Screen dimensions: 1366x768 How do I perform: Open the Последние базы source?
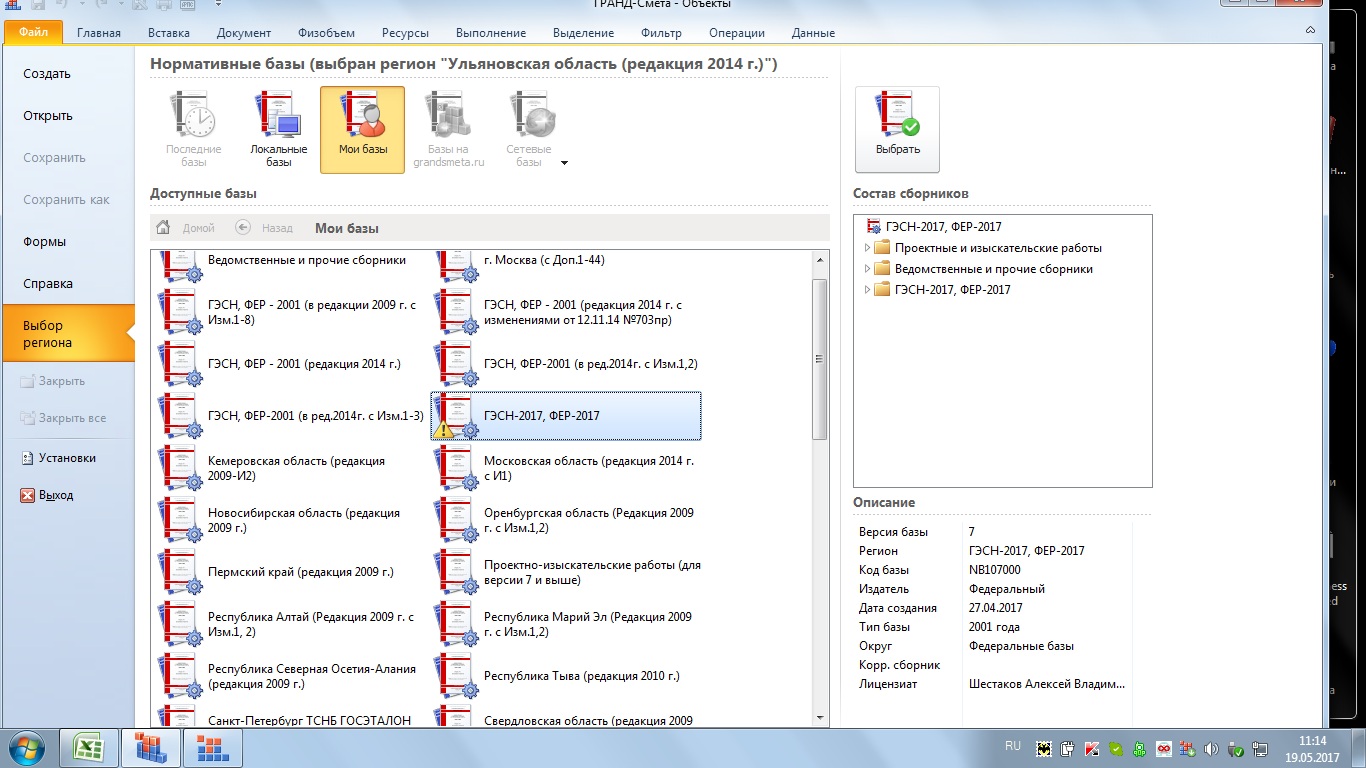(194, 130)
